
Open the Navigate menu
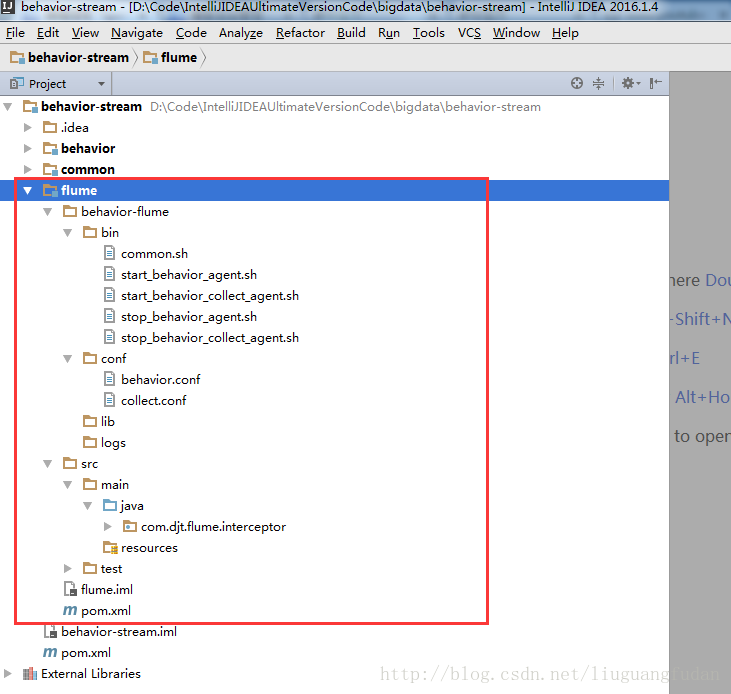137,33
